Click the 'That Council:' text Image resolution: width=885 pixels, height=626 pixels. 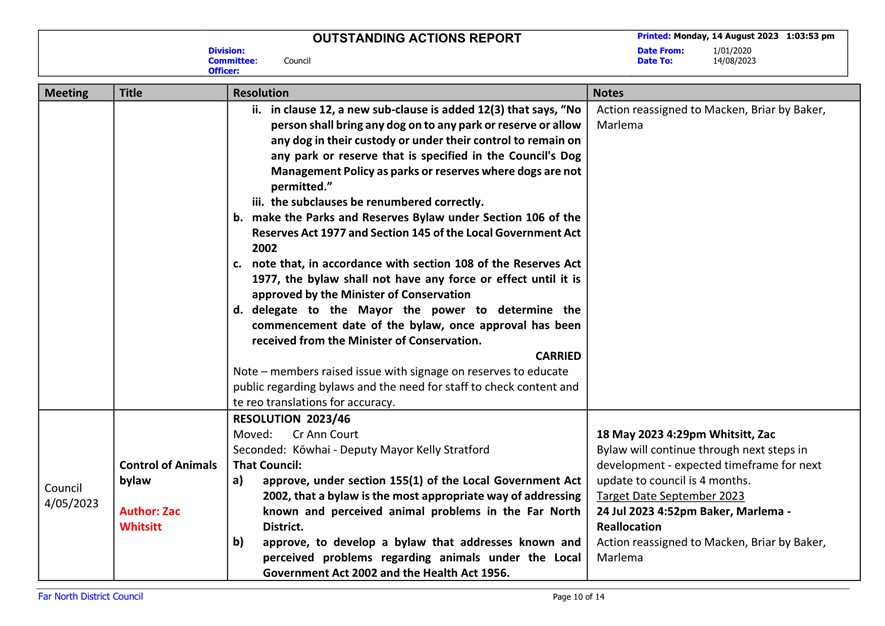pyautogui.click(x=268, y=465)
